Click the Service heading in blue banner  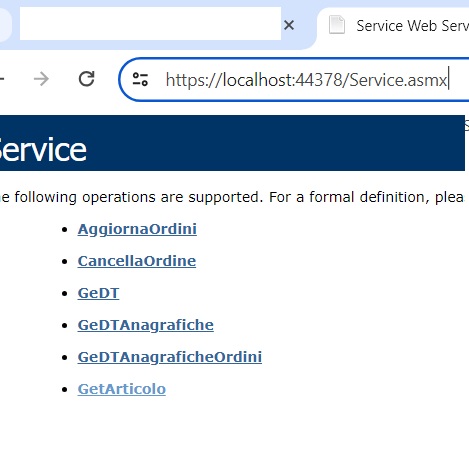click(43, 150)
